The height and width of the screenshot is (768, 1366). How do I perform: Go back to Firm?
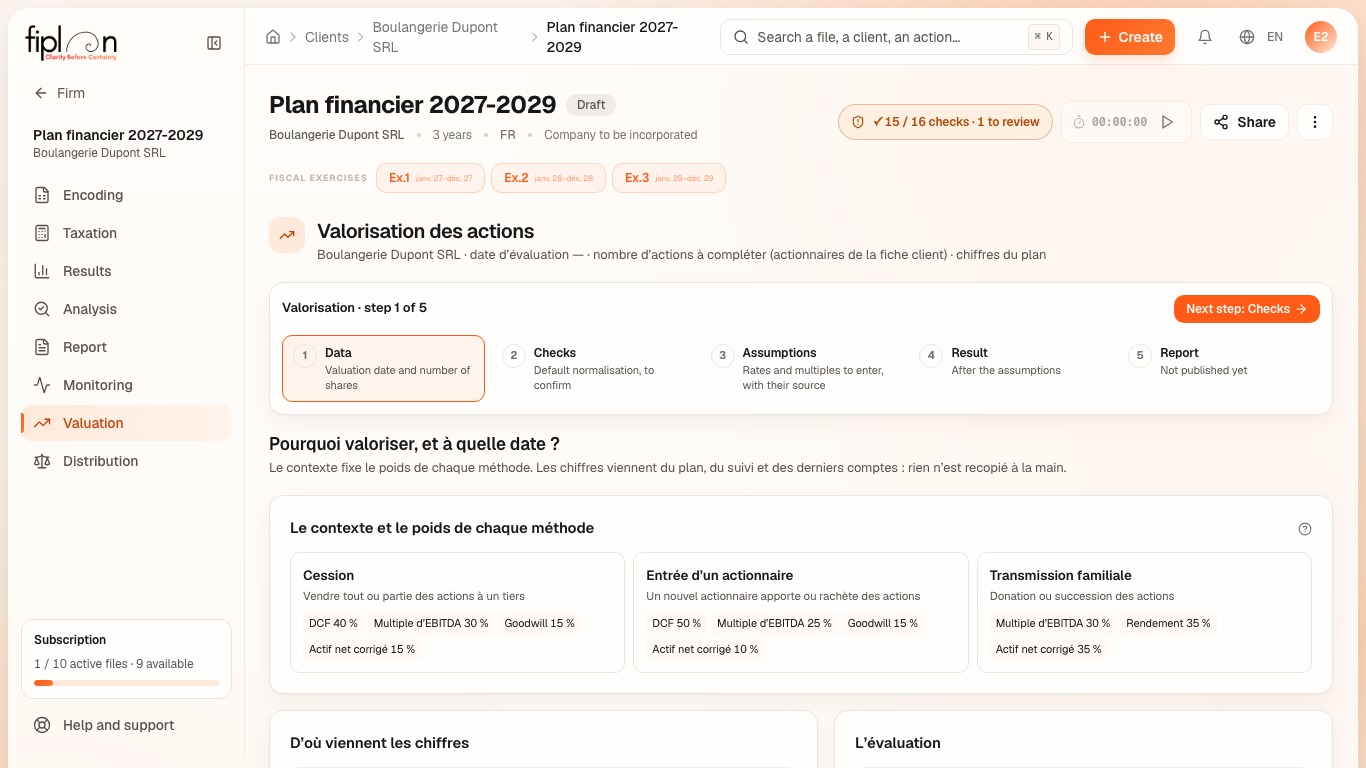59,93
